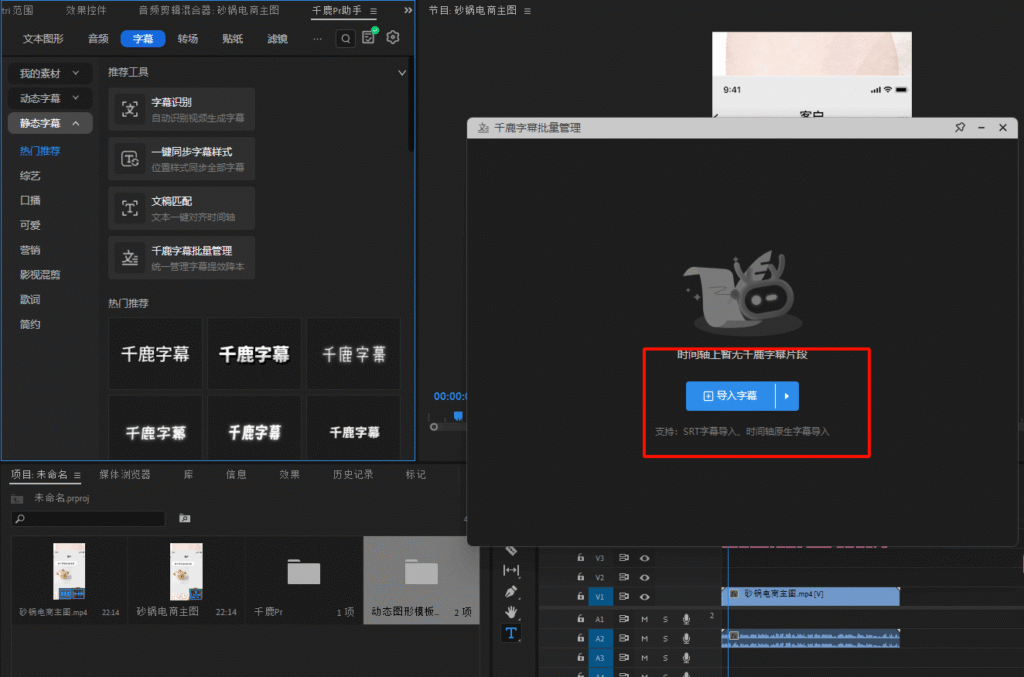Toggle visibility eye for track V1

[x=645, y=597]
